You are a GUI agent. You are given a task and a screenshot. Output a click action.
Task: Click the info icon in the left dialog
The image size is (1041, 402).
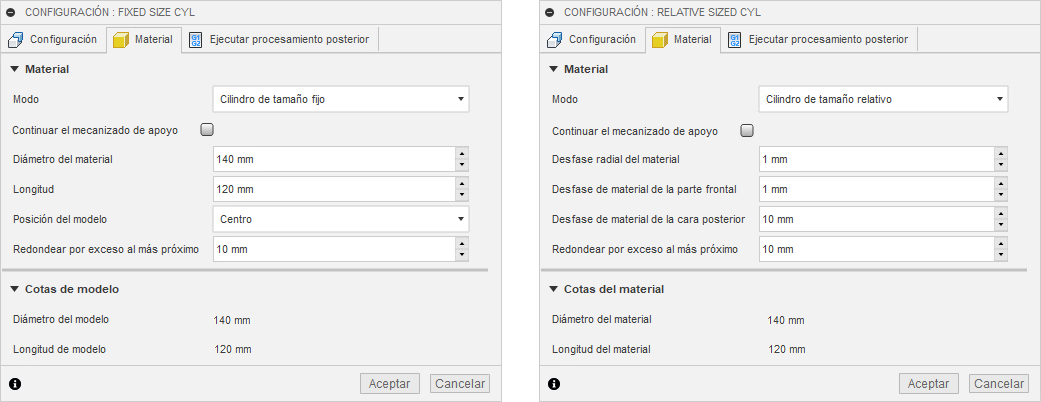click(x=15, y=384)
